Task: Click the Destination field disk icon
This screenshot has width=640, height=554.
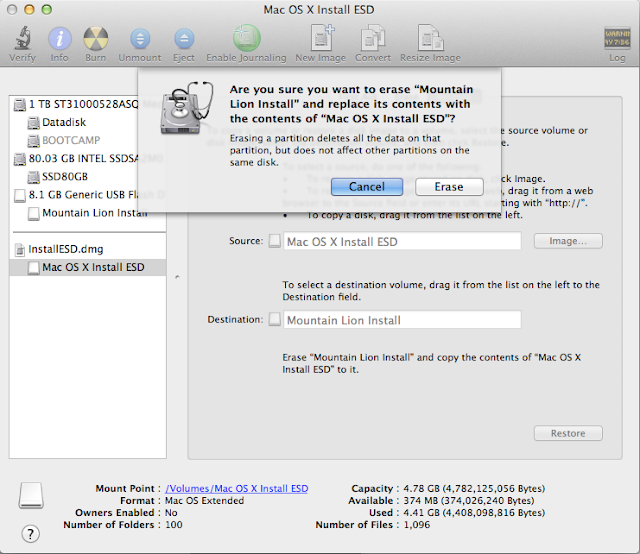Action: point(275,319)
